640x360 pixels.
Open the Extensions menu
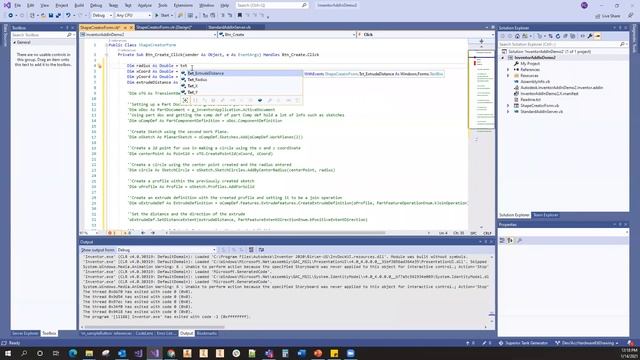tap(183, 5)
